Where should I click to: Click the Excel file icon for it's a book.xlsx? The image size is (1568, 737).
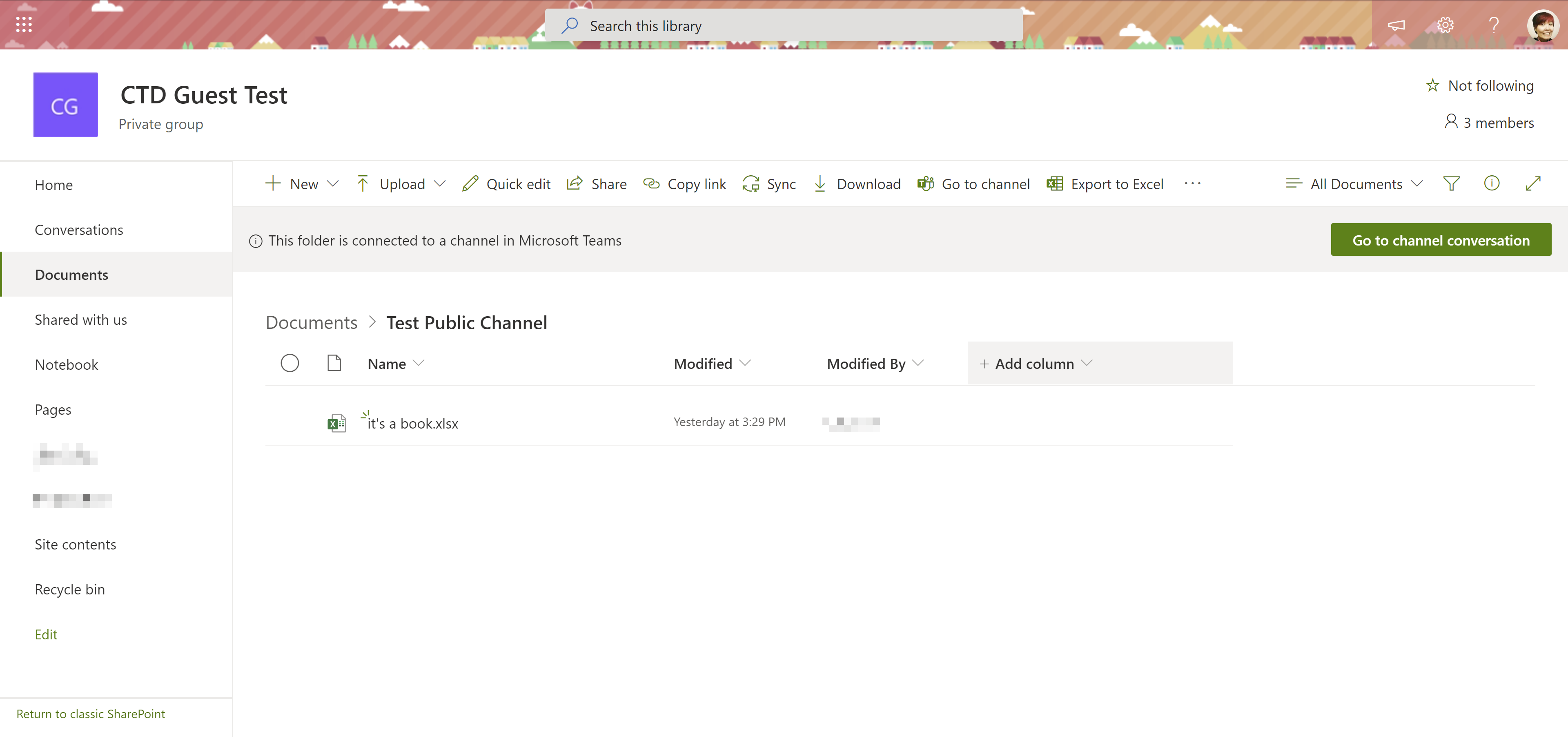tap(336, 423)
